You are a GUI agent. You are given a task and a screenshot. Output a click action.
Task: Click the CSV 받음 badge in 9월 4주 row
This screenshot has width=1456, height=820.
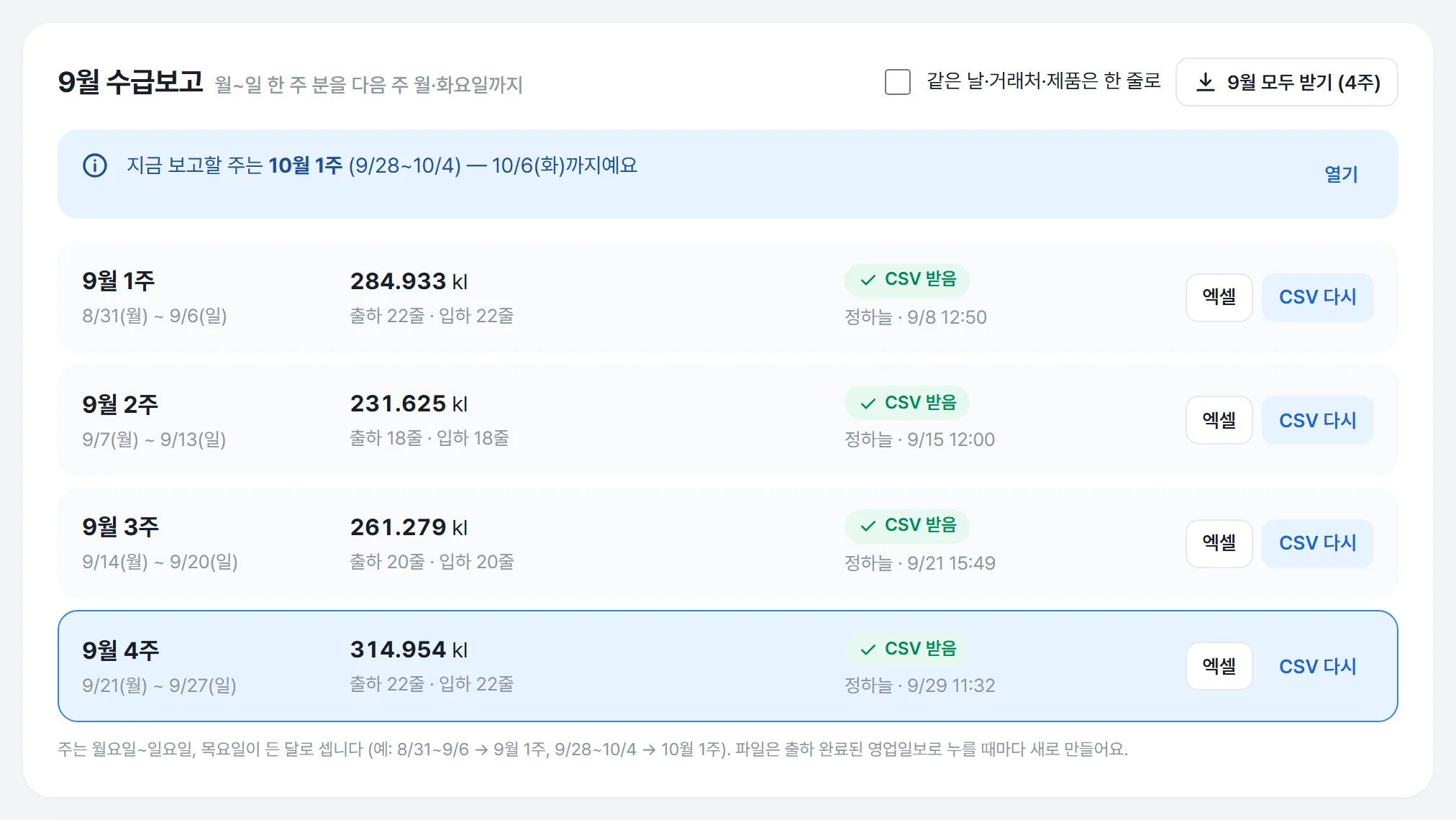coord(906,649)
